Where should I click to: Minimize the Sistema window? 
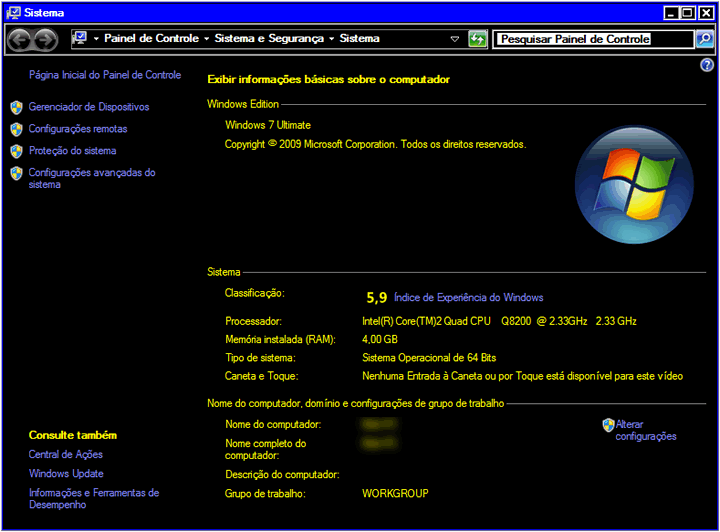671,13
